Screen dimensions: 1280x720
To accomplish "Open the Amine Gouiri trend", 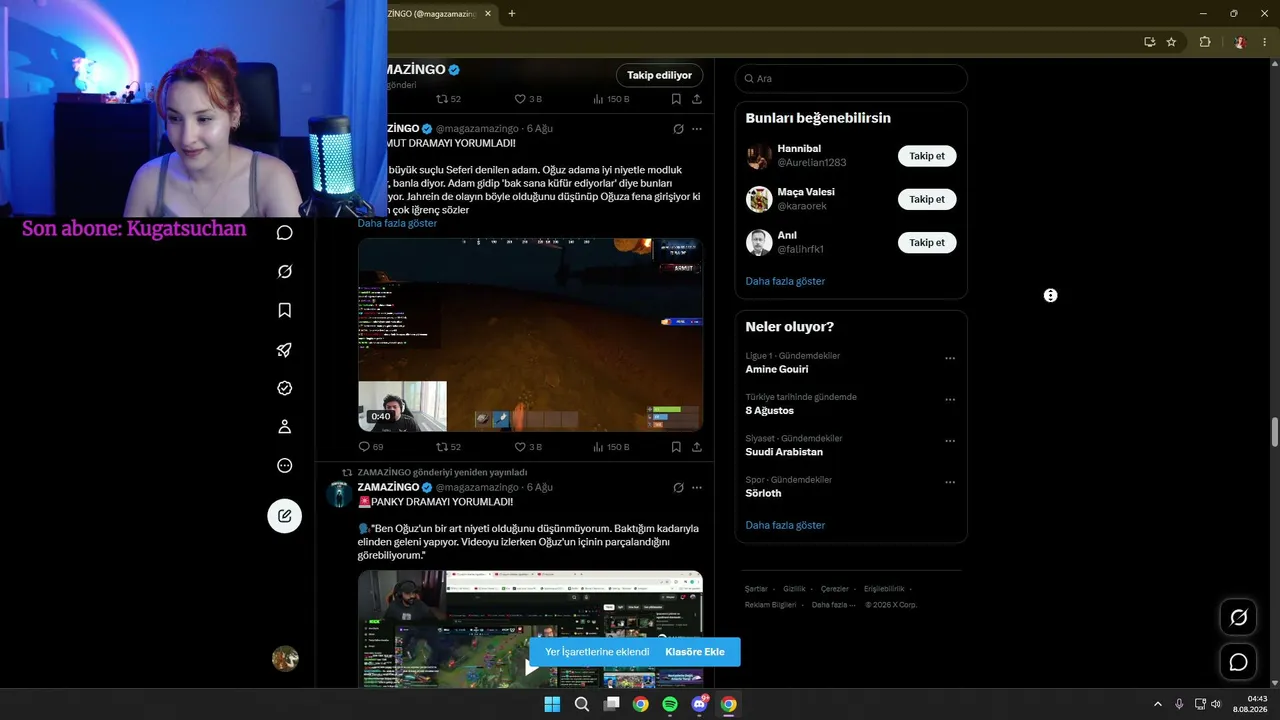I will [x=777, y=369].
